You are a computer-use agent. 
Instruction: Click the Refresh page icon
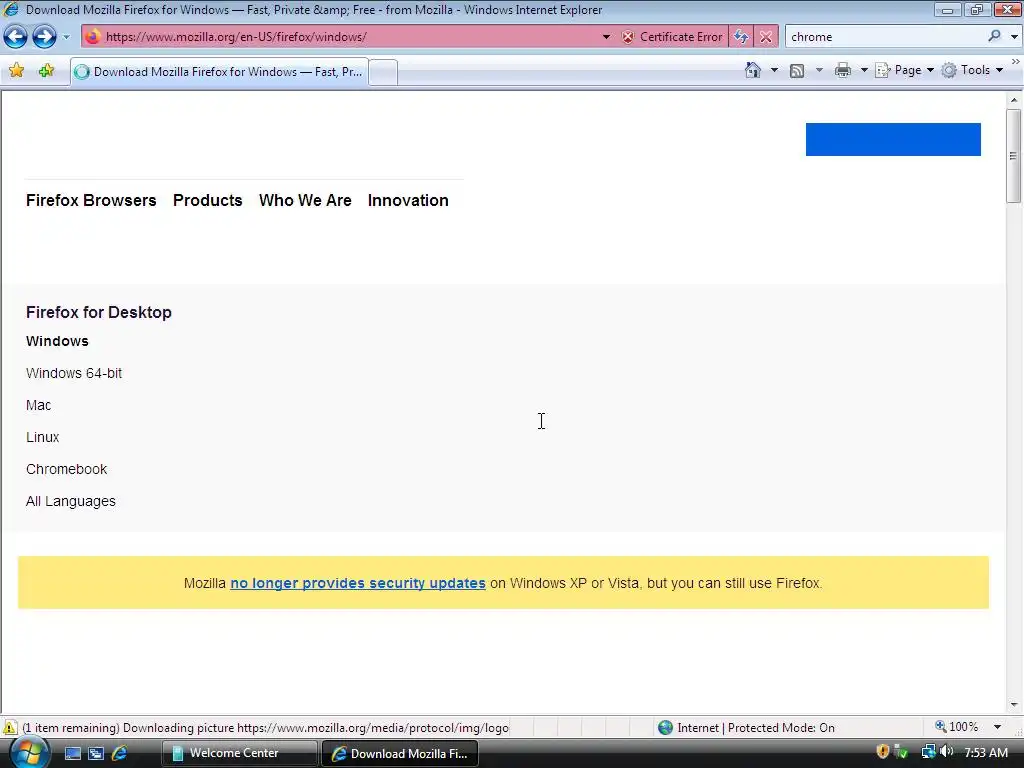point(741,37)
